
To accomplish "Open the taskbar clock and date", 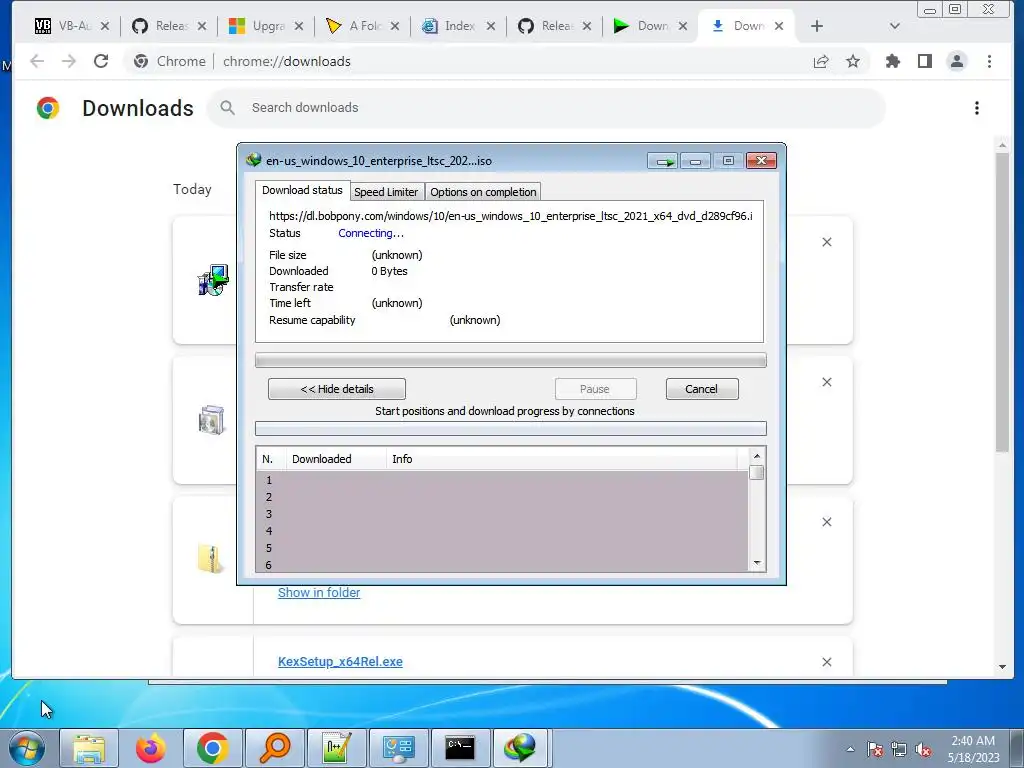I will click(x=973, y=749).
